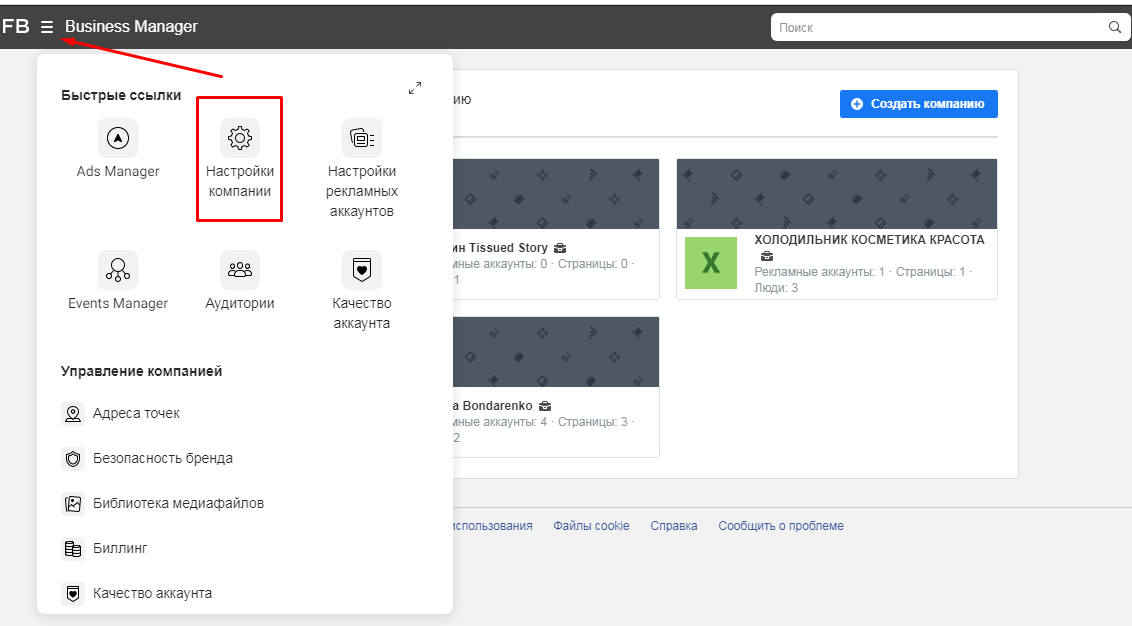Image resolution: width=1132 pixels, height=626 pixels.
Task: Click Events Manager label text
Action: pos(118,304)
